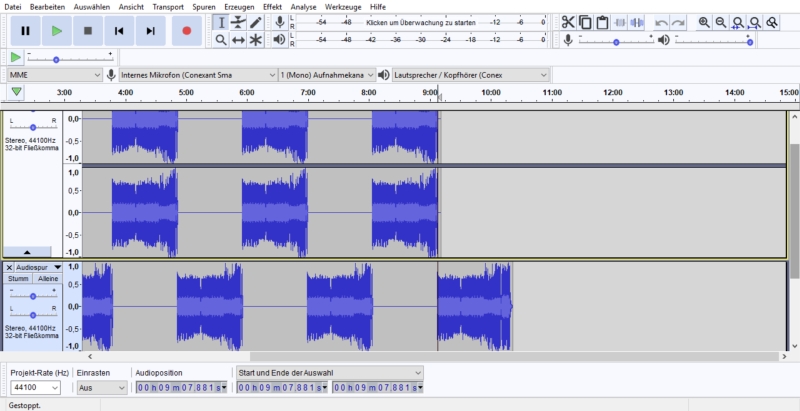
Task: Open the 1 (Mono) Aufnahmekanal dropdown
Action: point(327,75)
